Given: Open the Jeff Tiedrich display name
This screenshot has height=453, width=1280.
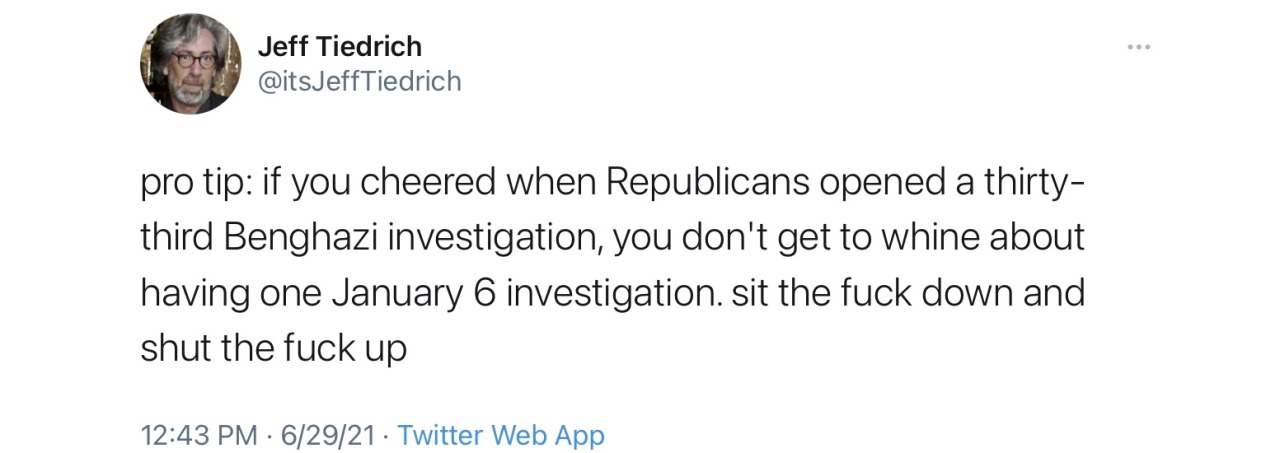Looking at the screenshot, I should [x=340, y=46].
